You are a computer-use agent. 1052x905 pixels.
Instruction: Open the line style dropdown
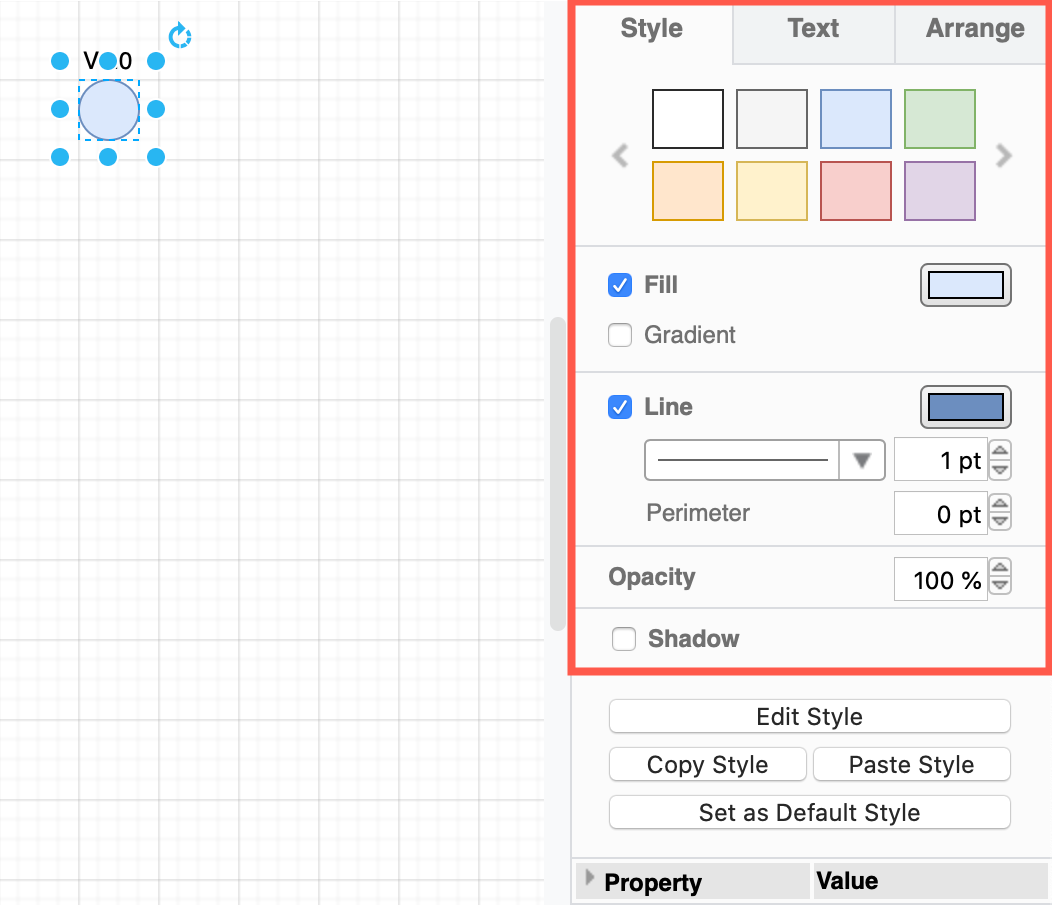[861, 460]
